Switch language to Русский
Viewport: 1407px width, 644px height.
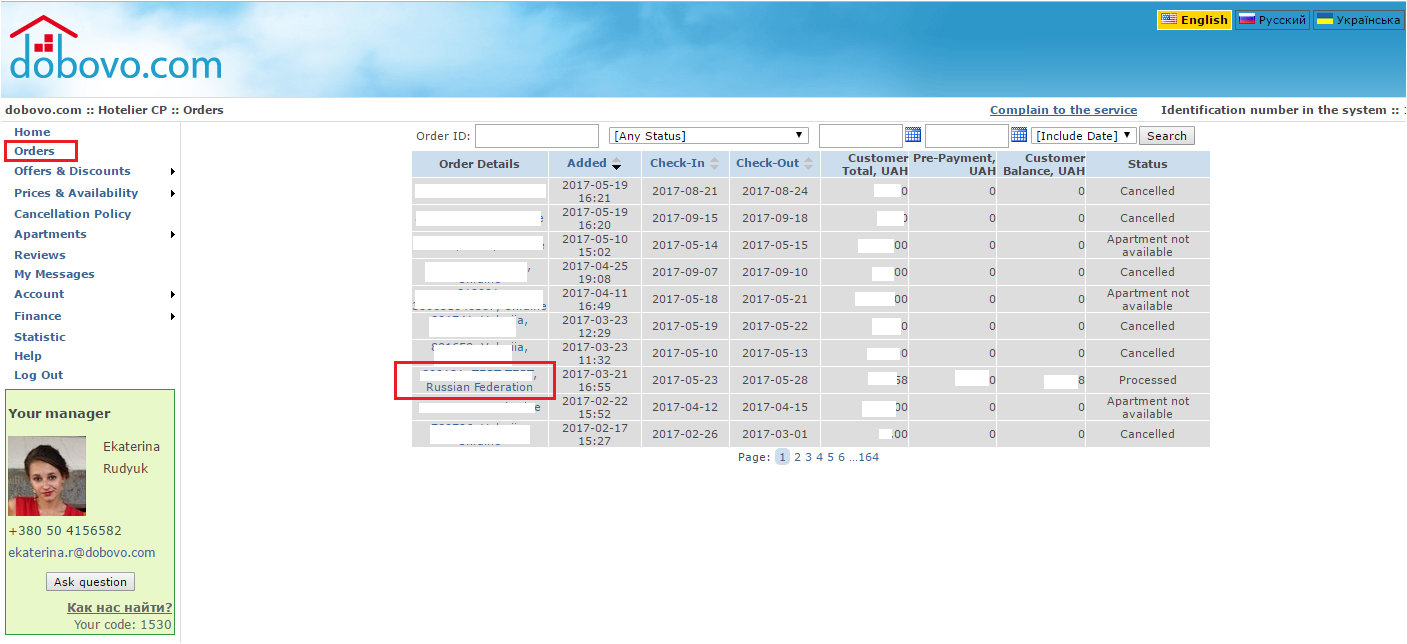[1272, 20]
